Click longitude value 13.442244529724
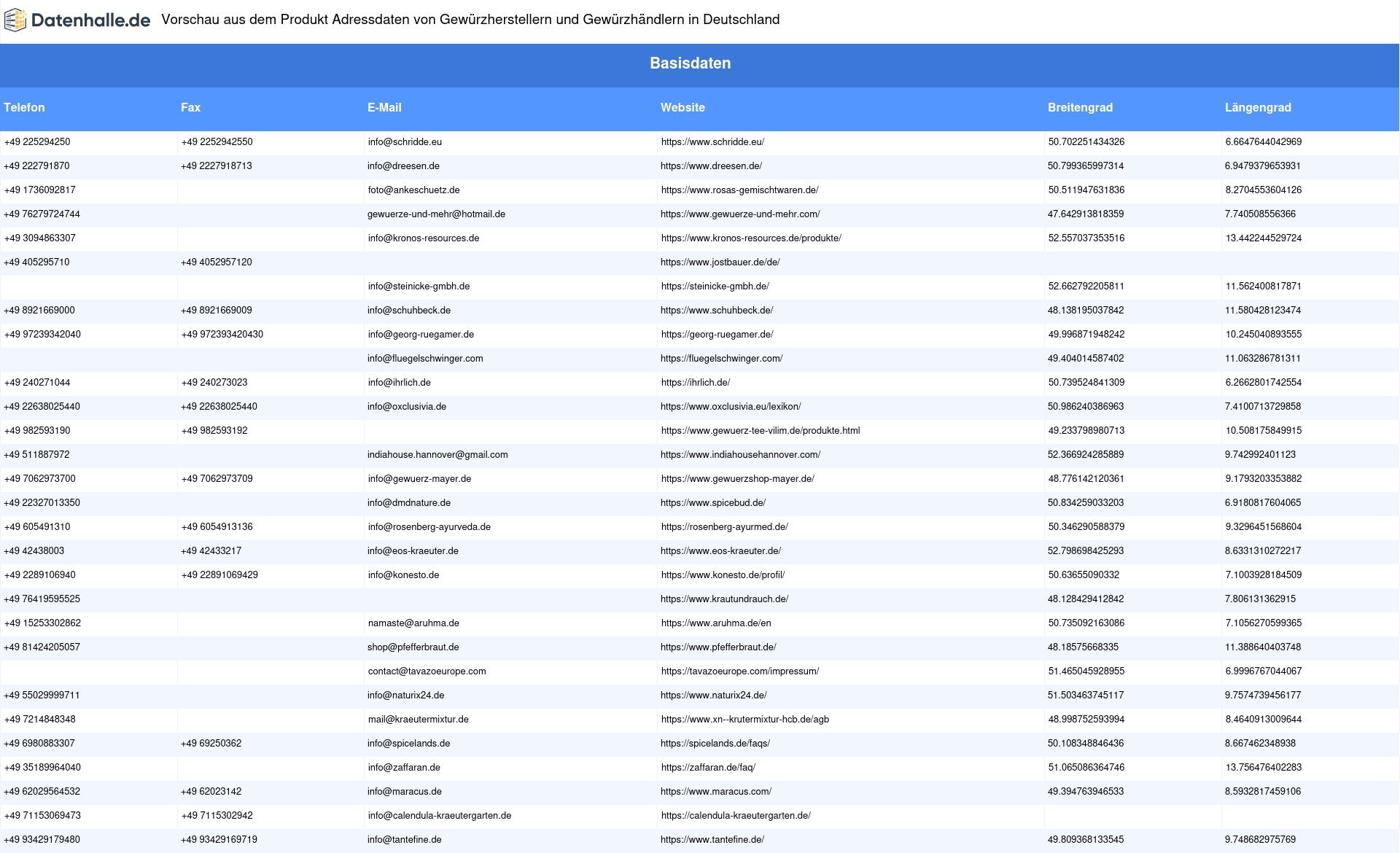The image size is (1400, 853). tap(1264, 238)
